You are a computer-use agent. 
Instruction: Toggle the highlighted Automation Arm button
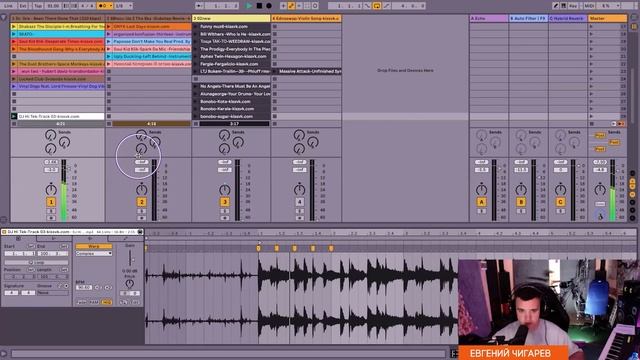click(291, 6)
